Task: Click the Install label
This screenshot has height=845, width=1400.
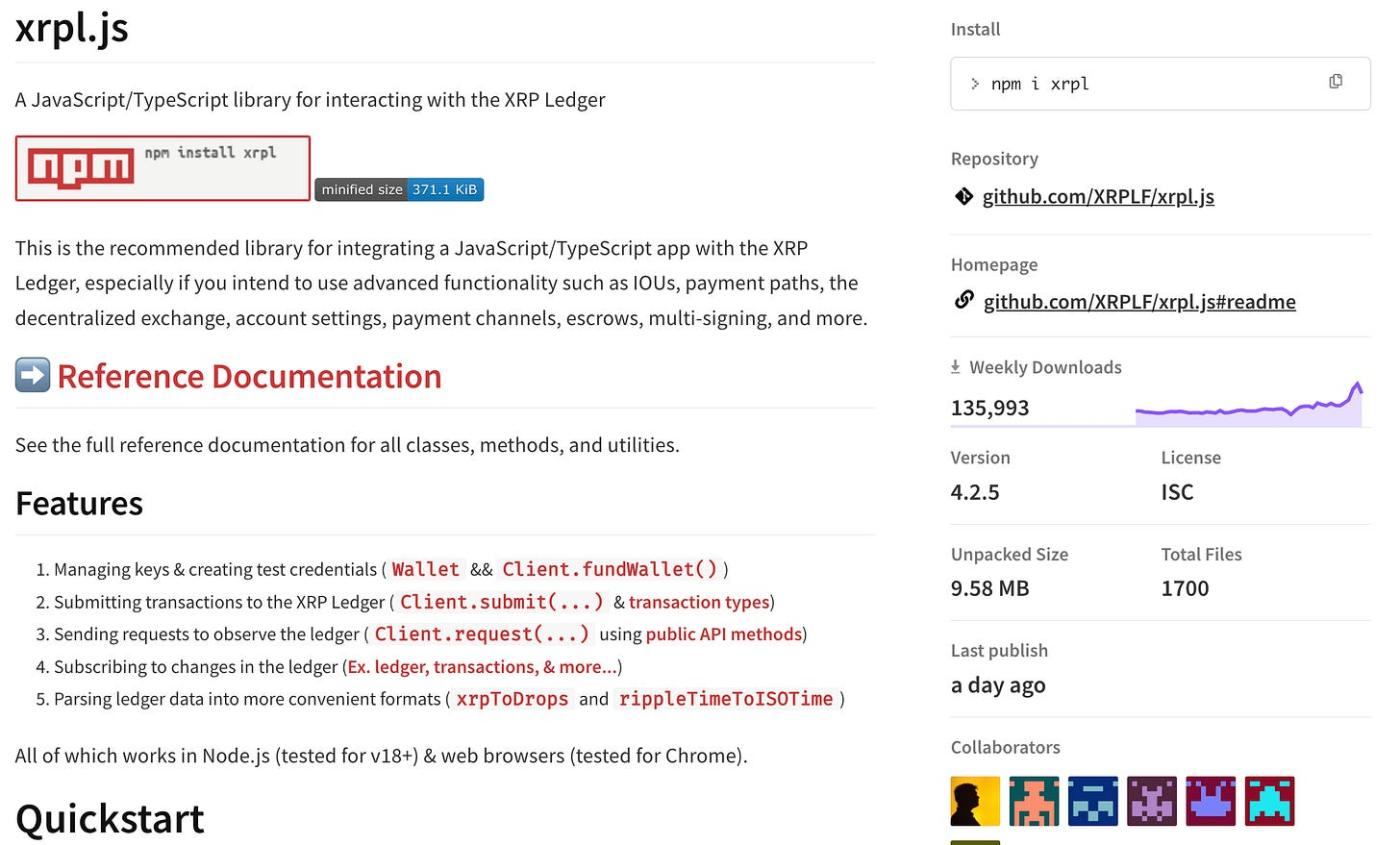Action: tap(975, 29)
